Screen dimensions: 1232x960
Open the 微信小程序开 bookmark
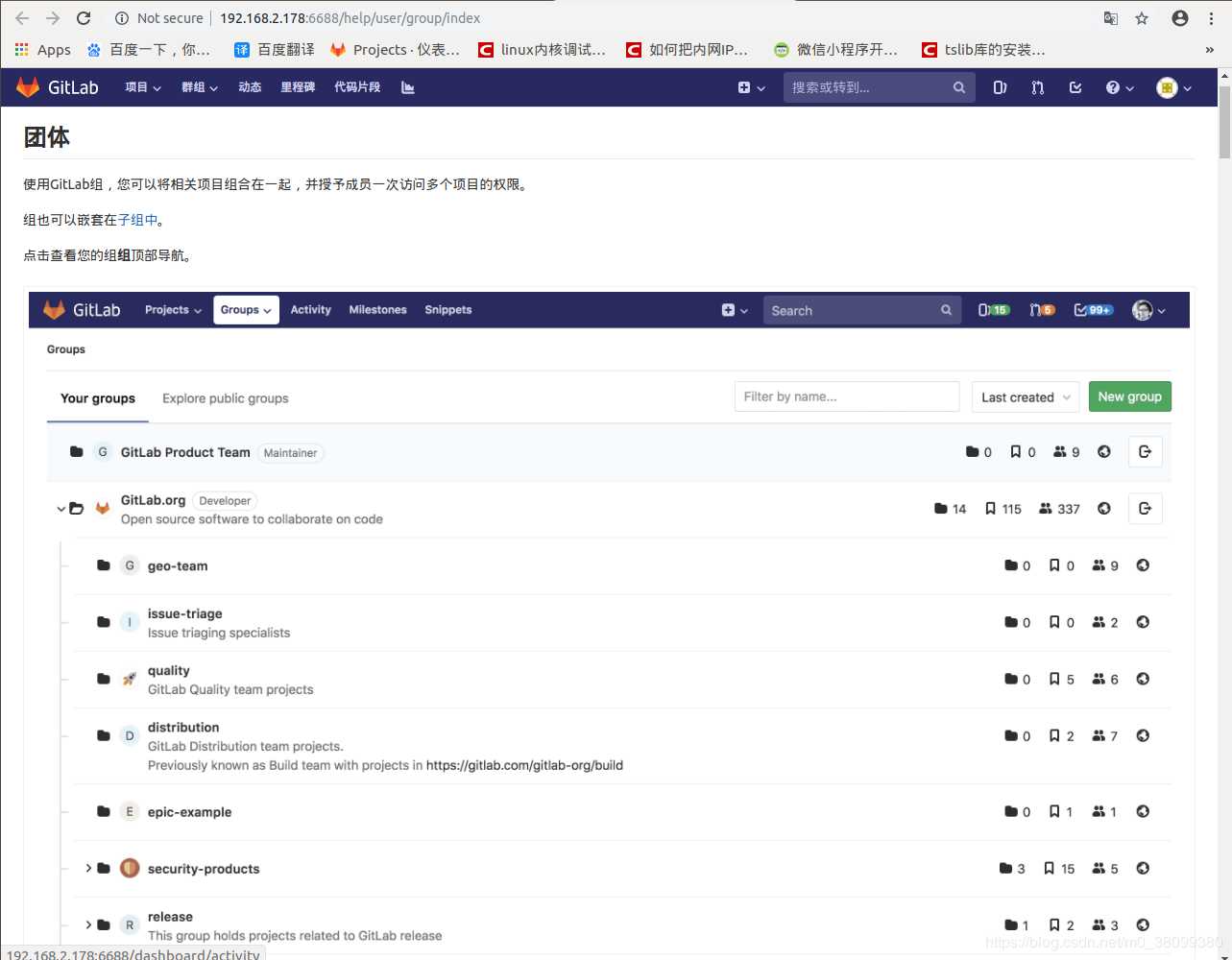pos(836,50)
